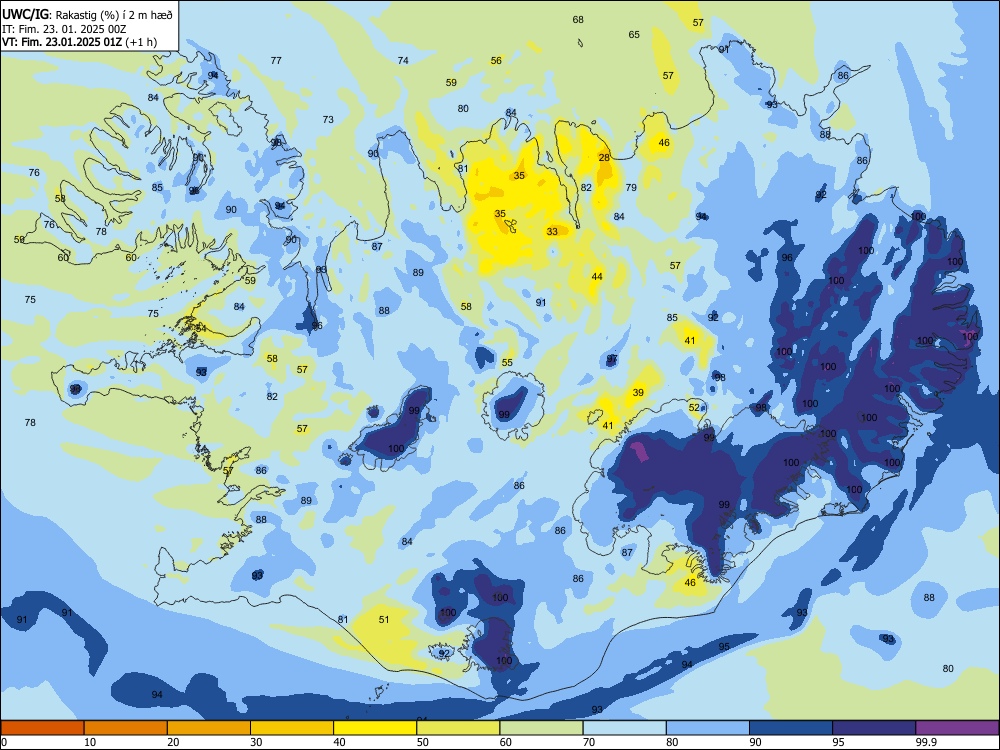Select the 95–99.9 navy legend swatch
1000x750 pixels.
pos(874,728)
